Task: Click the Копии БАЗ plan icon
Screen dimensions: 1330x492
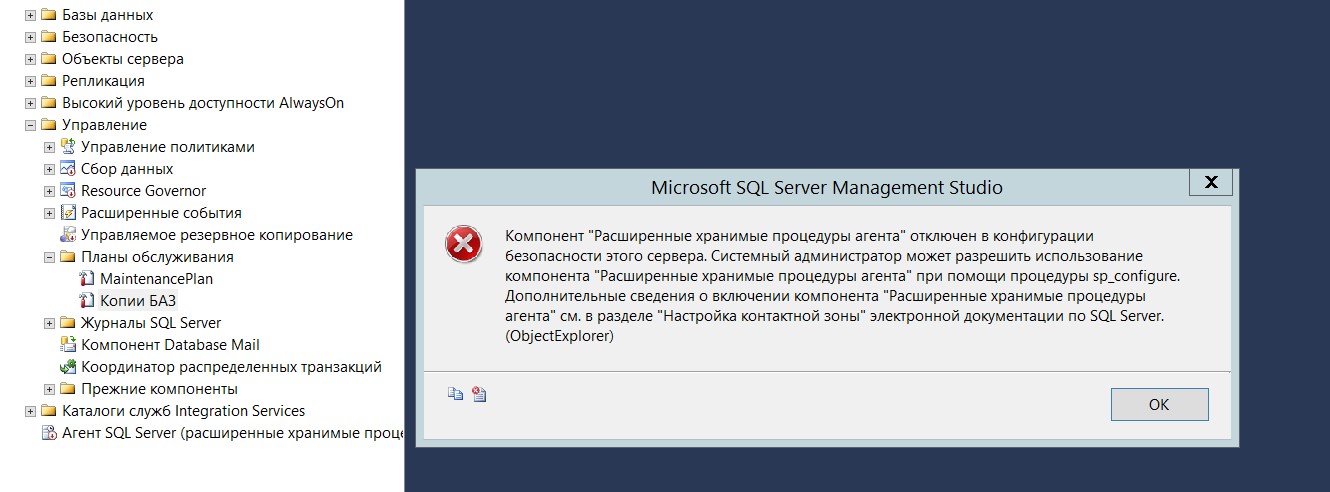Action: (87, 301)
